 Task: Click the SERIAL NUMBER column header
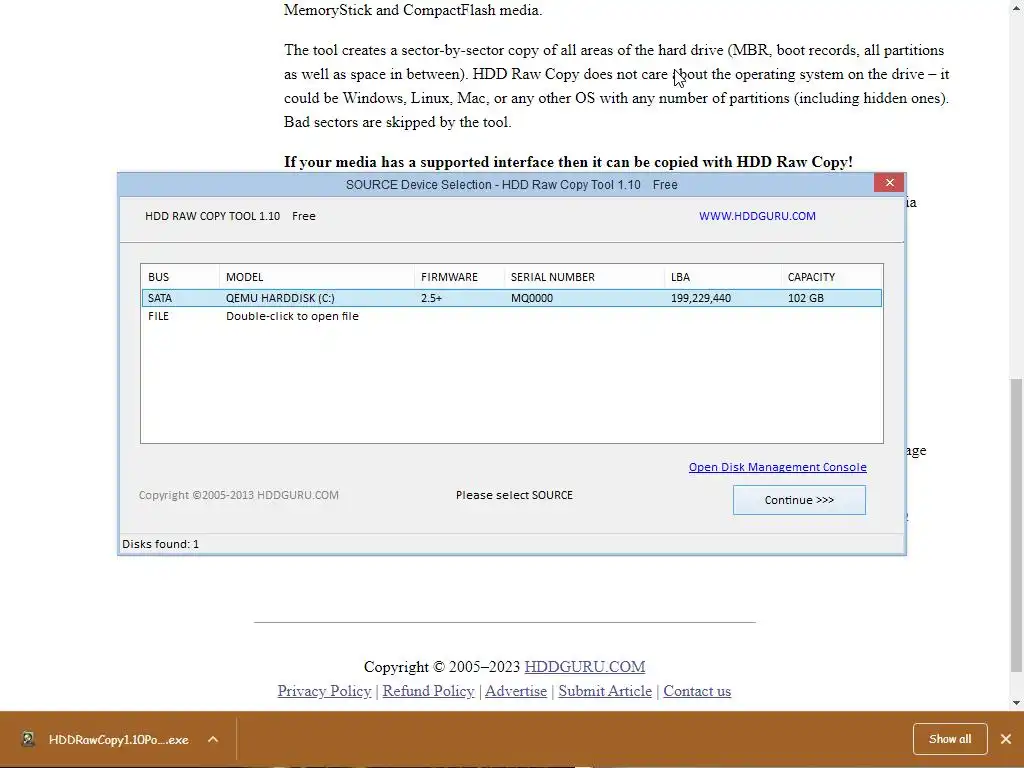pos(584,277)
